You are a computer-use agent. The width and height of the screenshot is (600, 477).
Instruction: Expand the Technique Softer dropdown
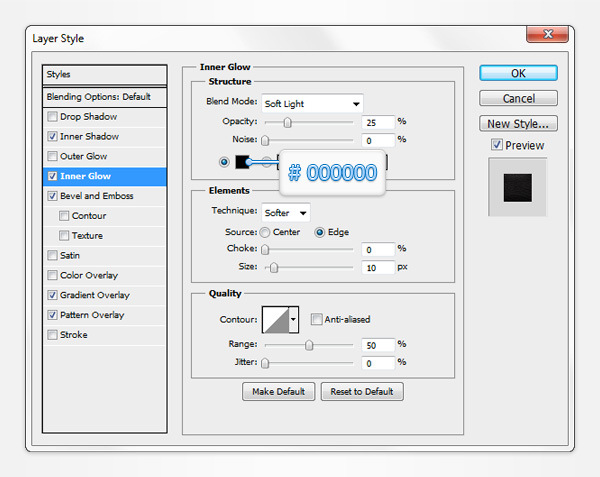click(286, 212)
